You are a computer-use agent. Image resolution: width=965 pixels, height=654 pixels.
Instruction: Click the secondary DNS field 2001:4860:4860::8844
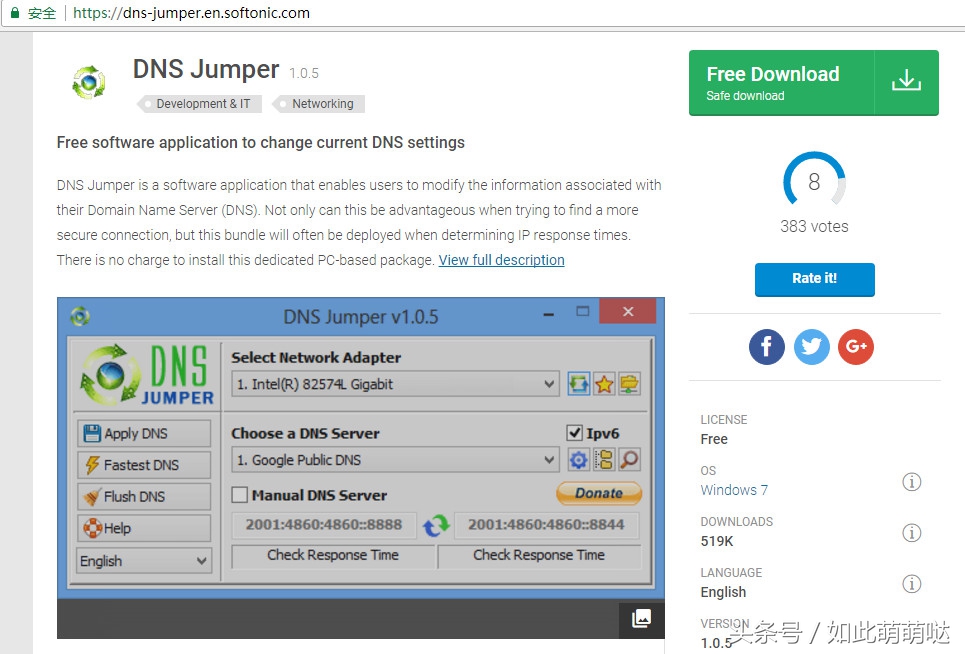pyautogui.click(x=546, y=525)
